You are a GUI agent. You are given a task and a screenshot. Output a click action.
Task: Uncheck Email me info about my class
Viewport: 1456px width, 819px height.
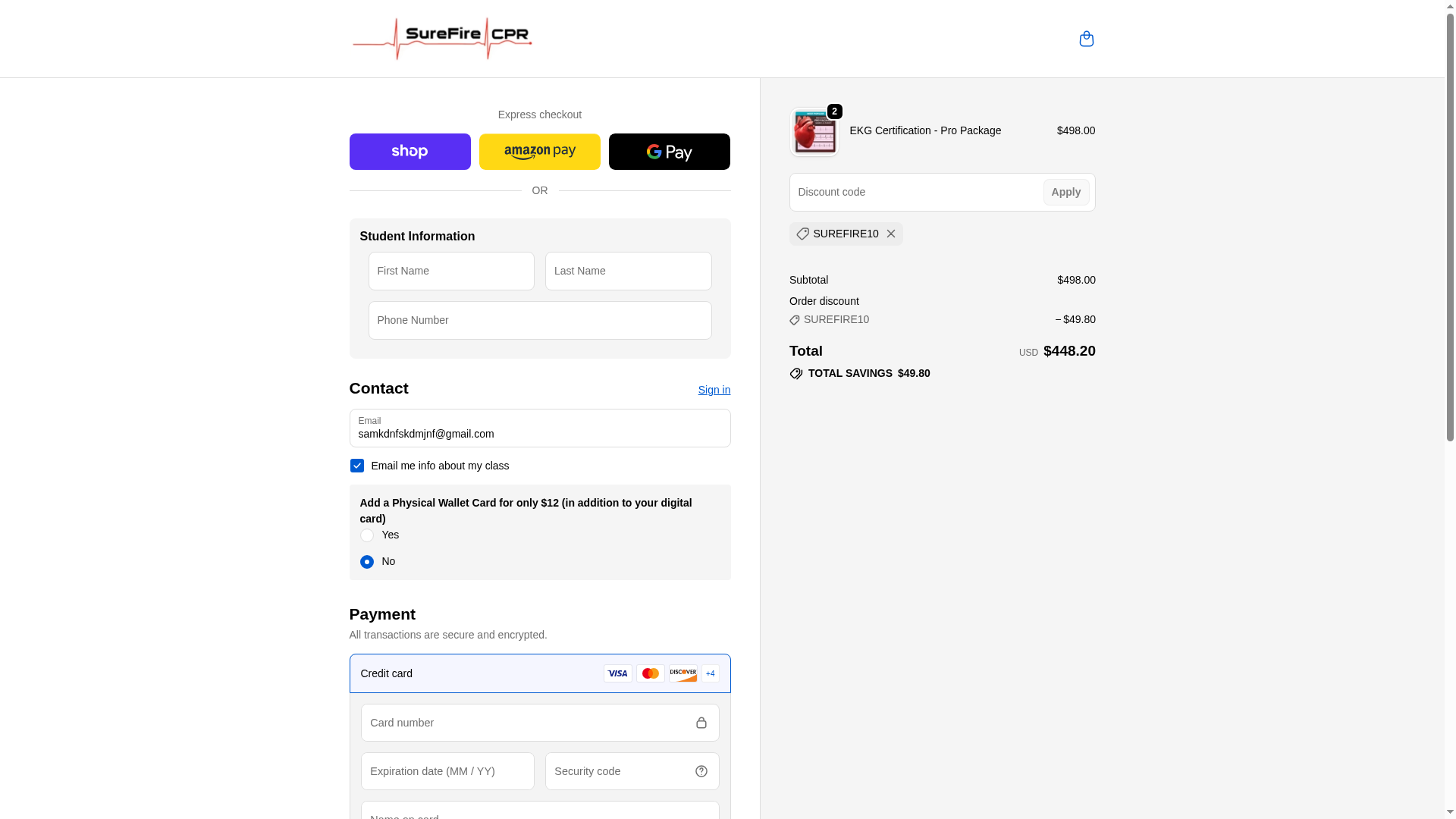point(356,466)
